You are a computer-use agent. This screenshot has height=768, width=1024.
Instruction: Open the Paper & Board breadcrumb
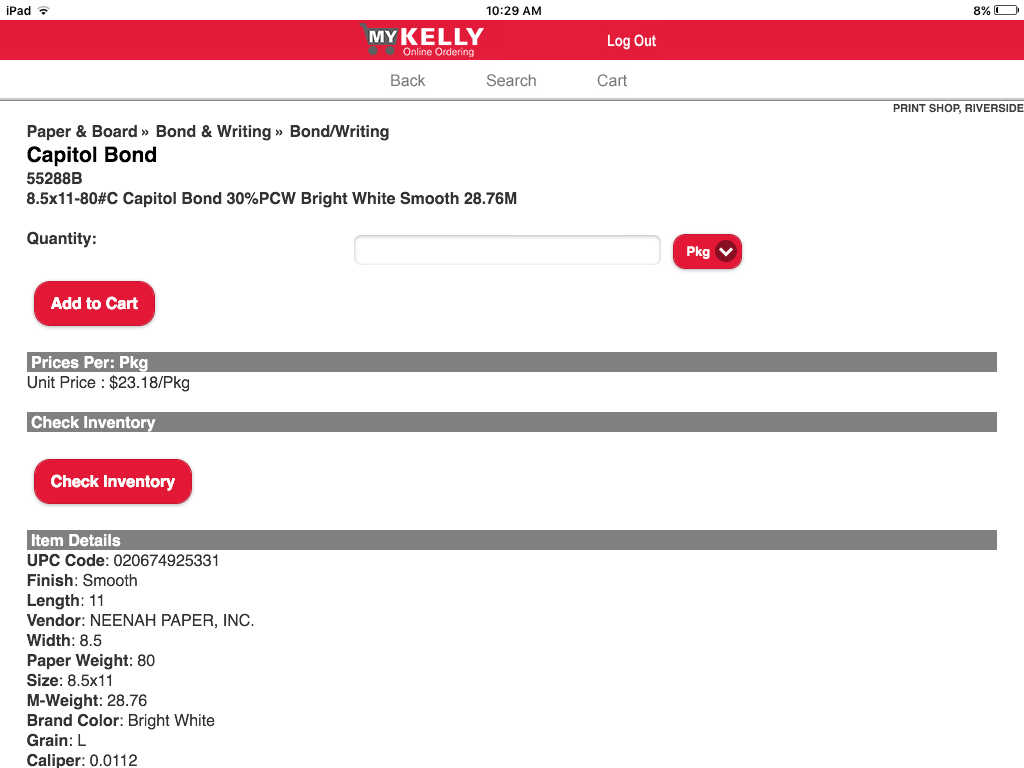[82, 131]
